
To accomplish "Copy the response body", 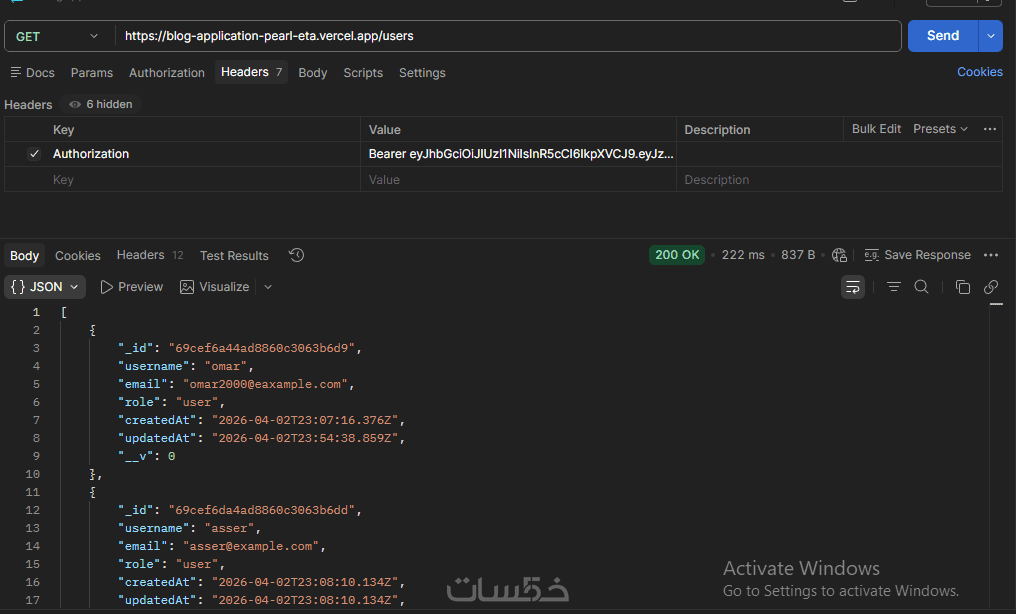I will [963, 287].
